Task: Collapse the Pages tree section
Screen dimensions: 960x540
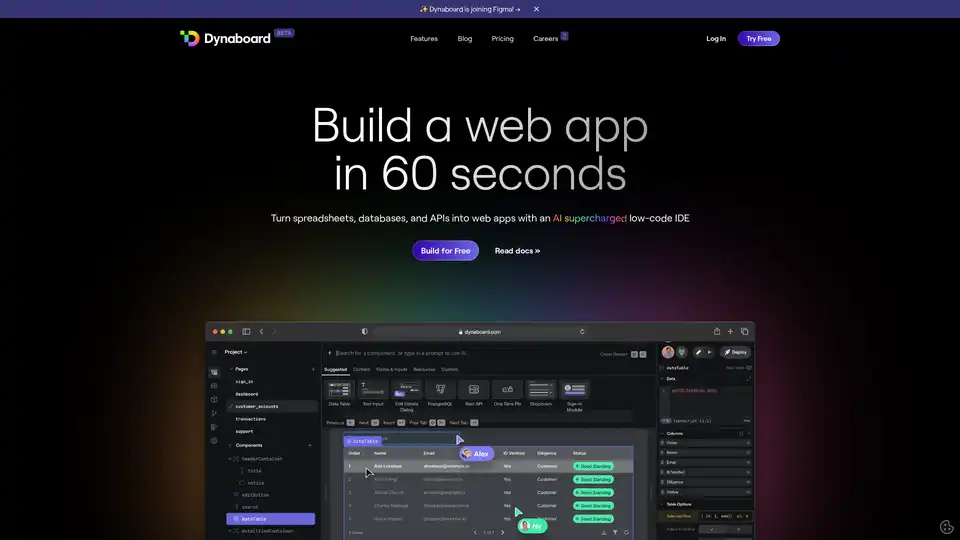Action: [x=230, y=369]
